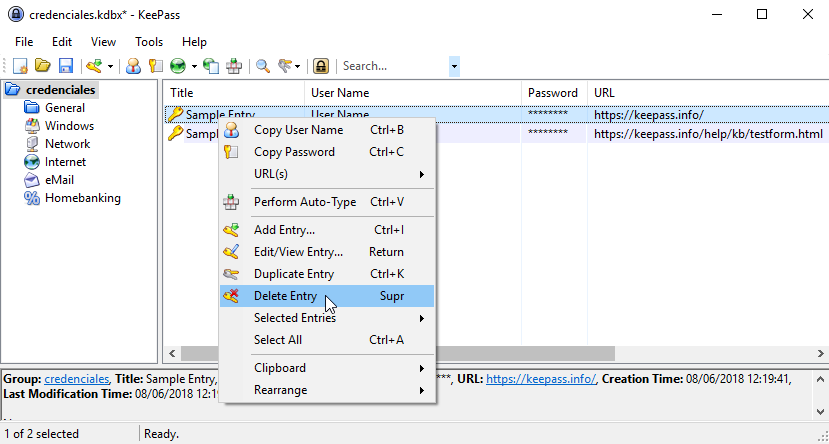The image size is (829, 444).
Task: Choose Perform Auto-Type in context menu
Action: coord(327,202)
